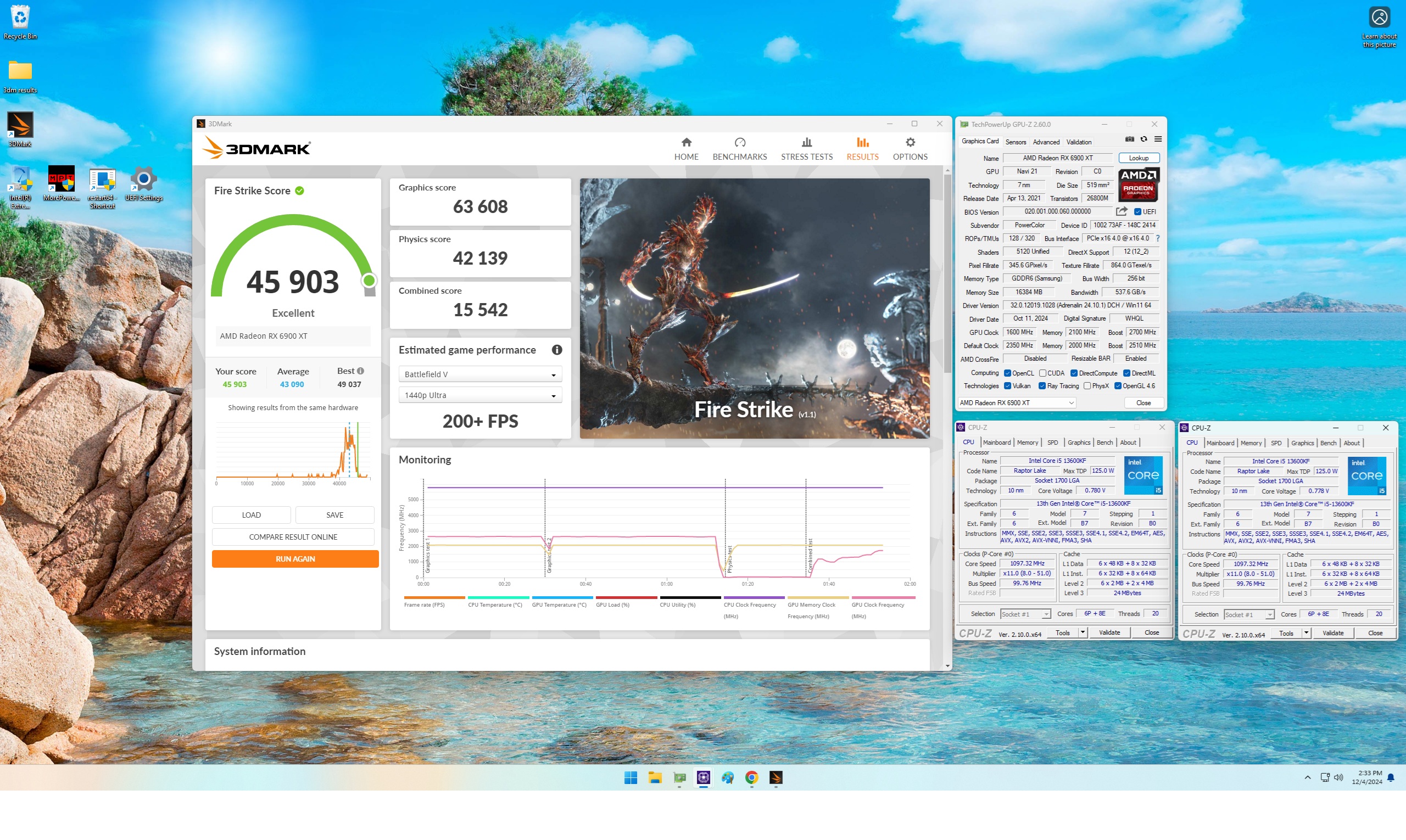The width and height of the screenshot is (1406, 840).
Task: Select the Intel Extreme Tuning desktop icon
Action: click(20, 187)
